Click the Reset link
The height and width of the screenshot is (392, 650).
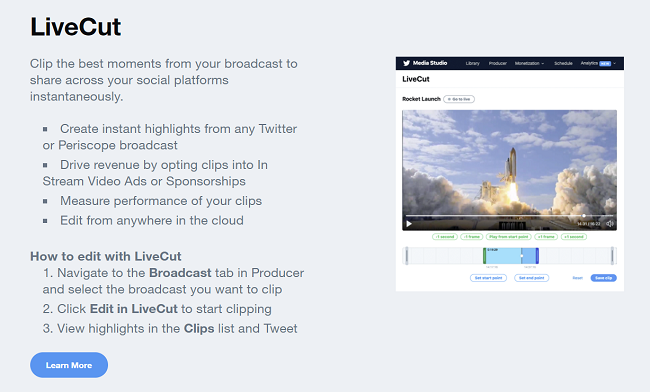point(578,278)
